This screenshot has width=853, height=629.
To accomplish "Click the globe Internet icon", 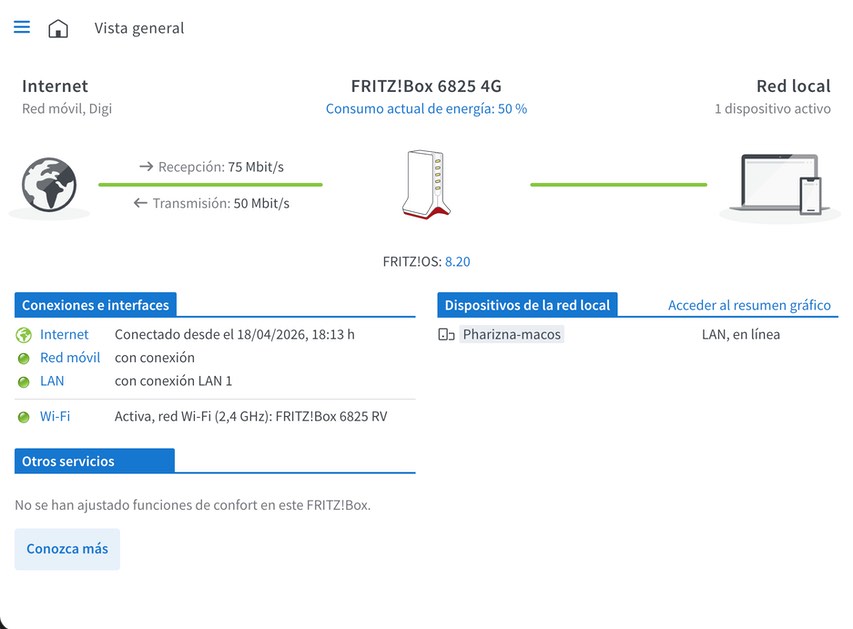I will click(49, 184).
